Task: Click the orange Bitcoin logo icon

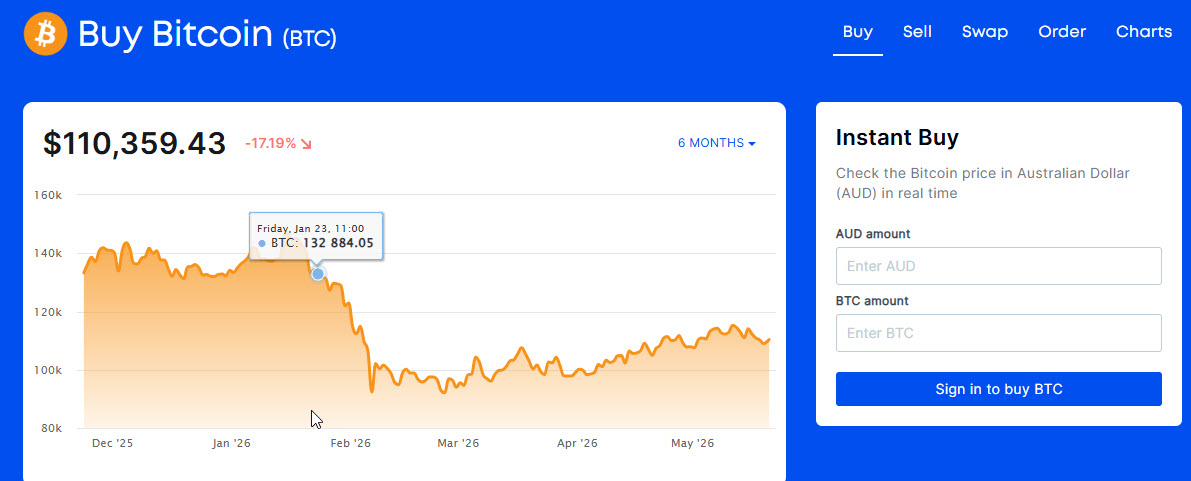Action: [x=46, y=33]
